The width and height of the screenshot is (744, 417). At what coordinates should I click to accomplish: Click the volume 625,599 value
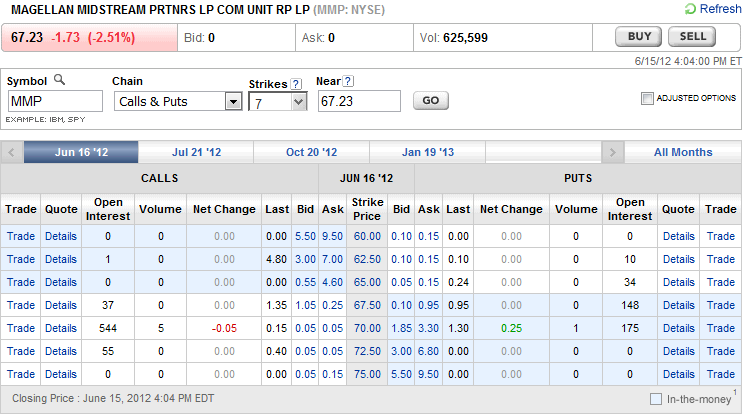click(x=465, y=38)
